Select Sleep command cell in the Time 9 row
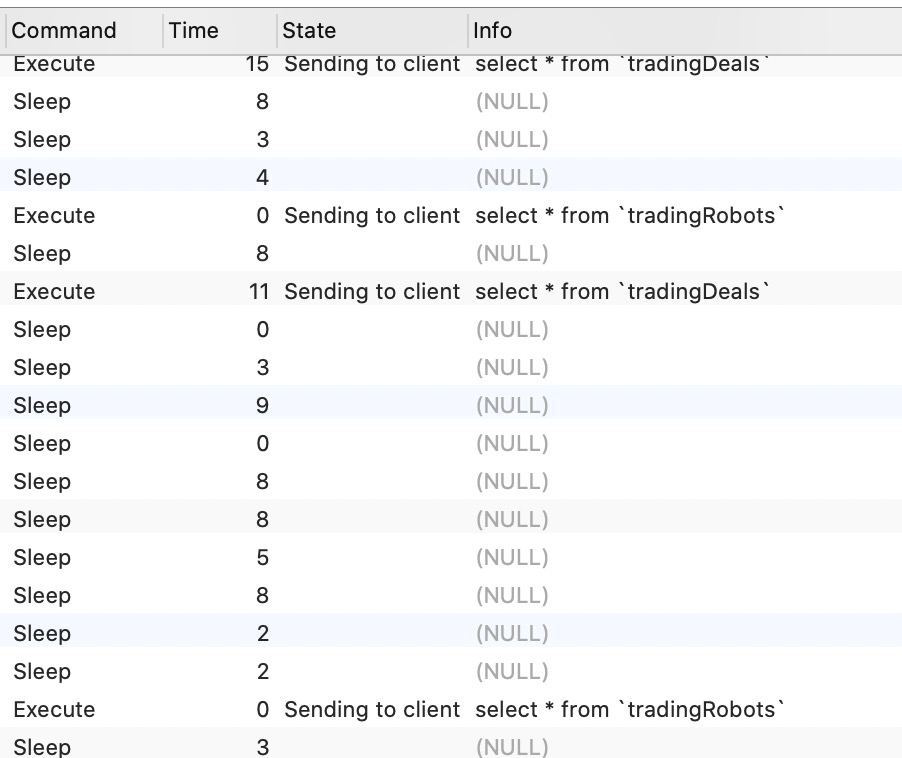 point(43,405)
